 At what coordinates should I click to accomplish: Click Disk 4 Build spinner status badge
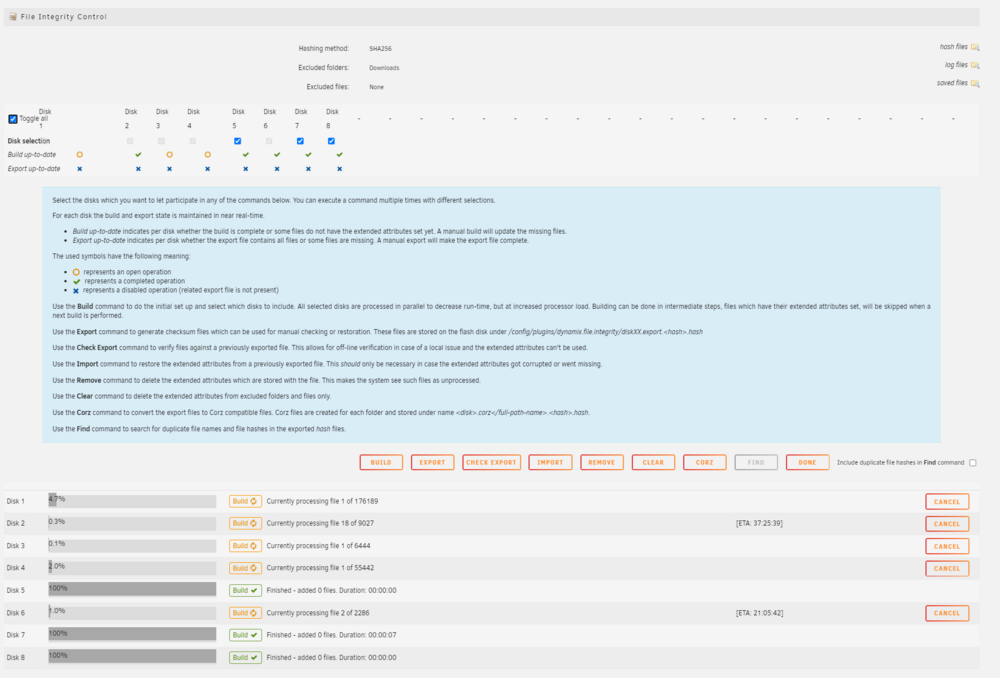tap(245, 568)
